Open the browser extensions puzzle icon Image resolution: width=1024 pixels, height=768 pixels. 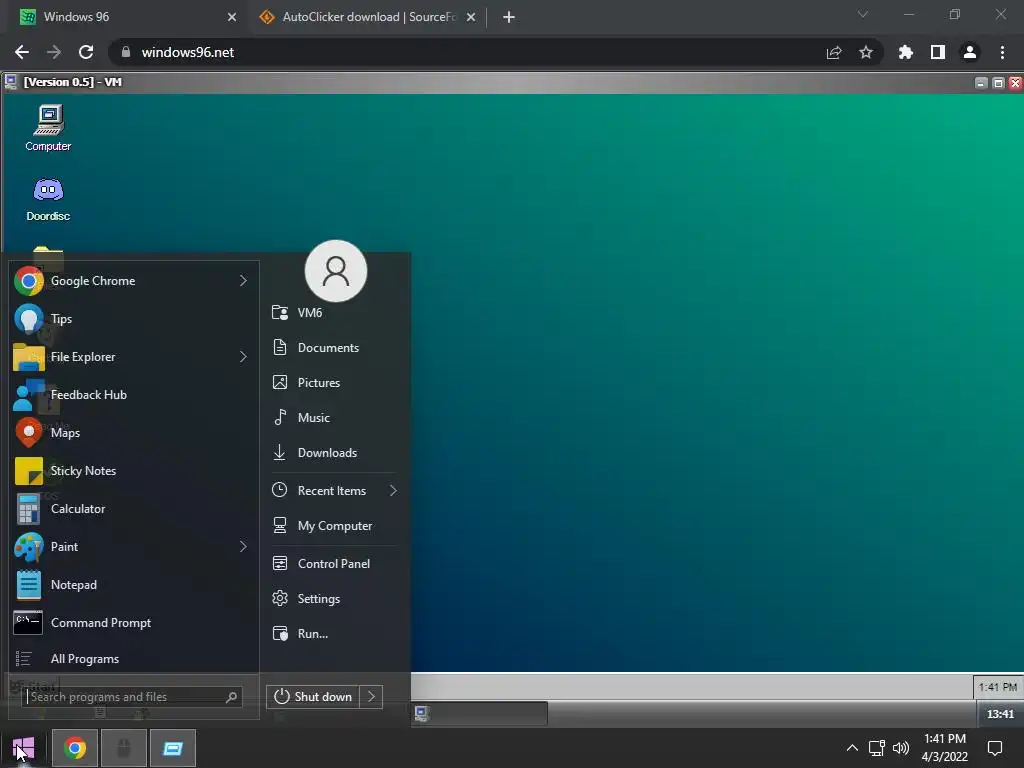click(905, 52)
